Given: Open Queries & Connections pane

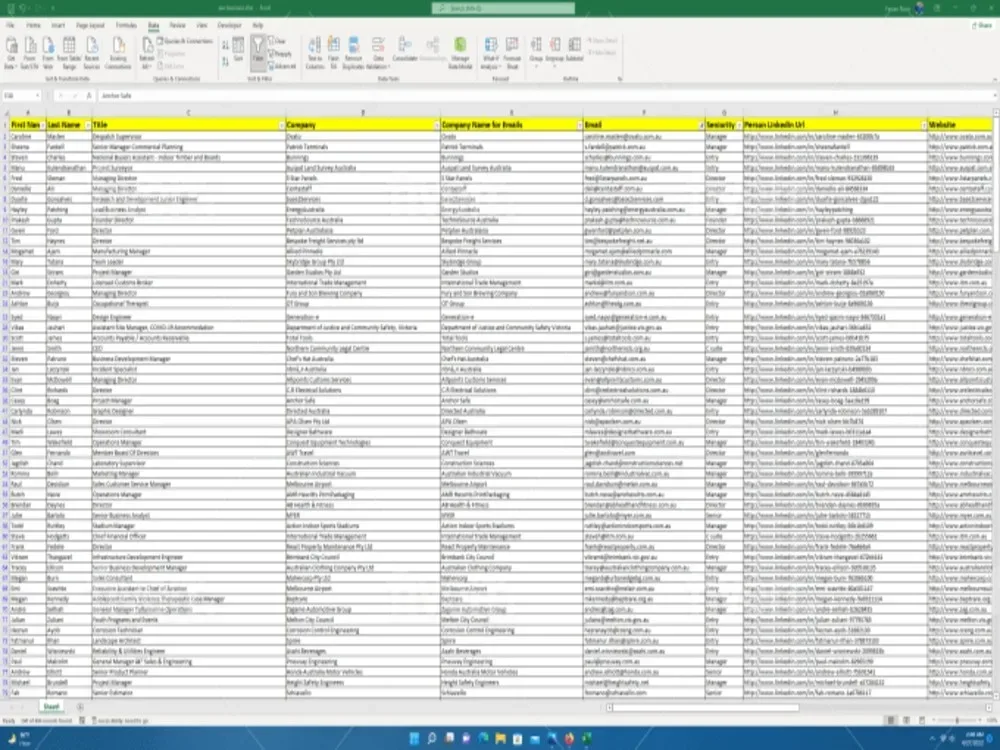Looking at the screenshot, I should [184, 41].
